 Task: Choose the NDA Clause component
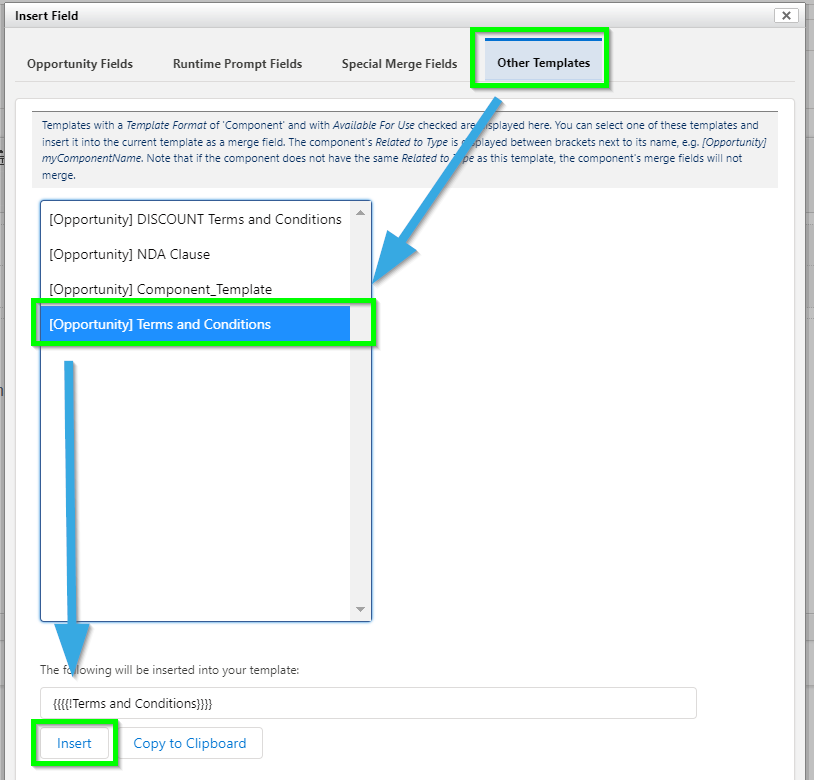[x=195, y=254]
